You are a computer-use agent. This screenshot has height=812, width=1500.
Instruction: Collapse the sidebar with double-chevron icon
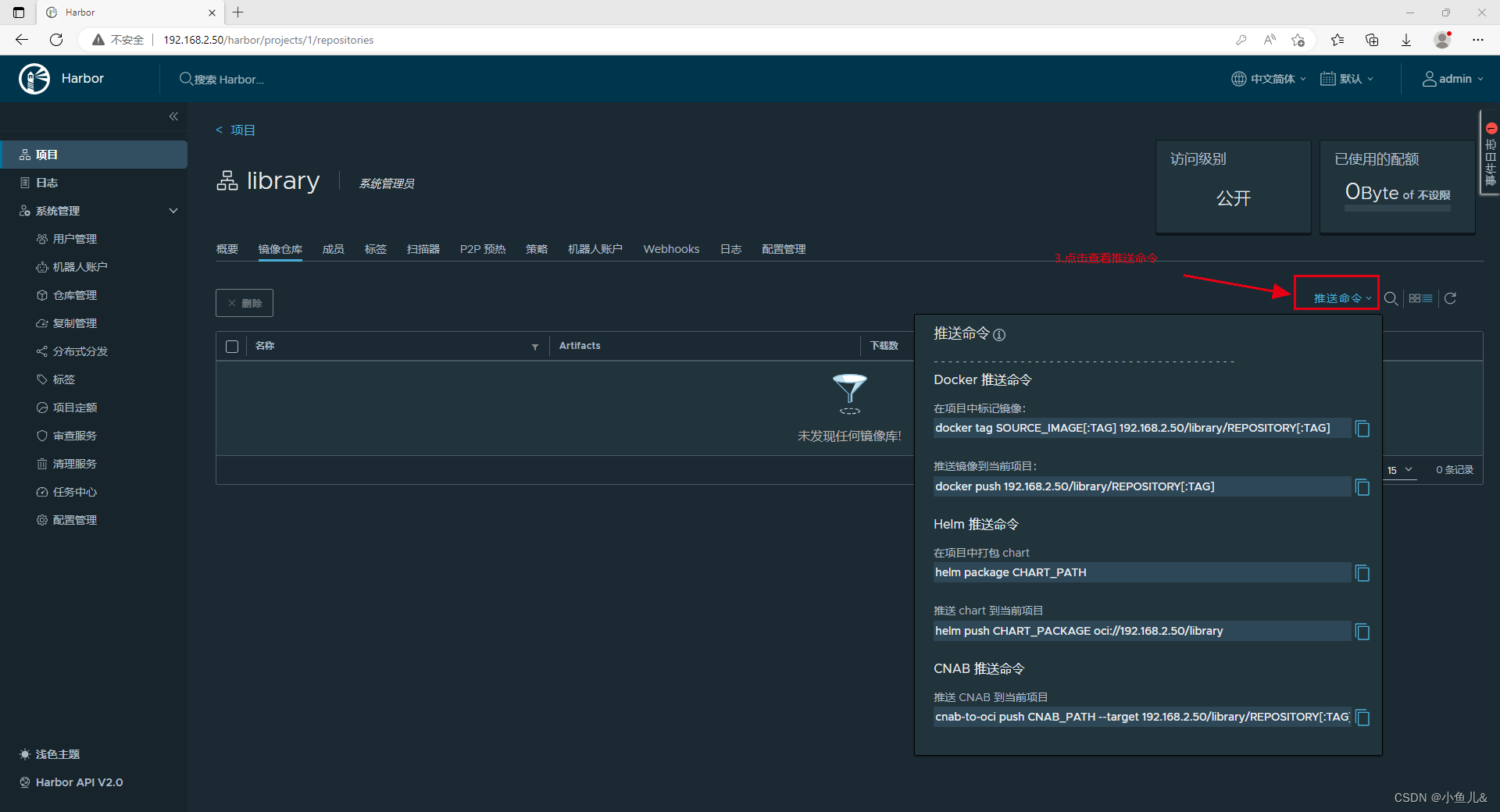click(173, 116)
